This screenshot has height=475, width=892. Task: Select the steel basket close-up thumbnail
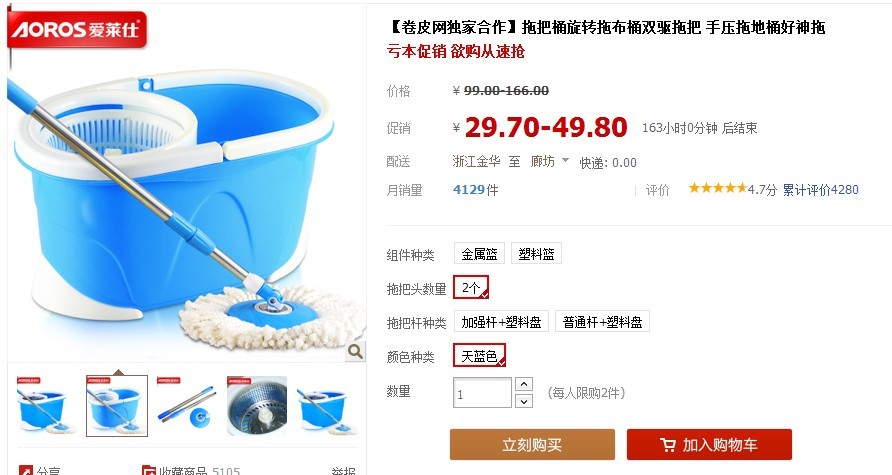257,406
